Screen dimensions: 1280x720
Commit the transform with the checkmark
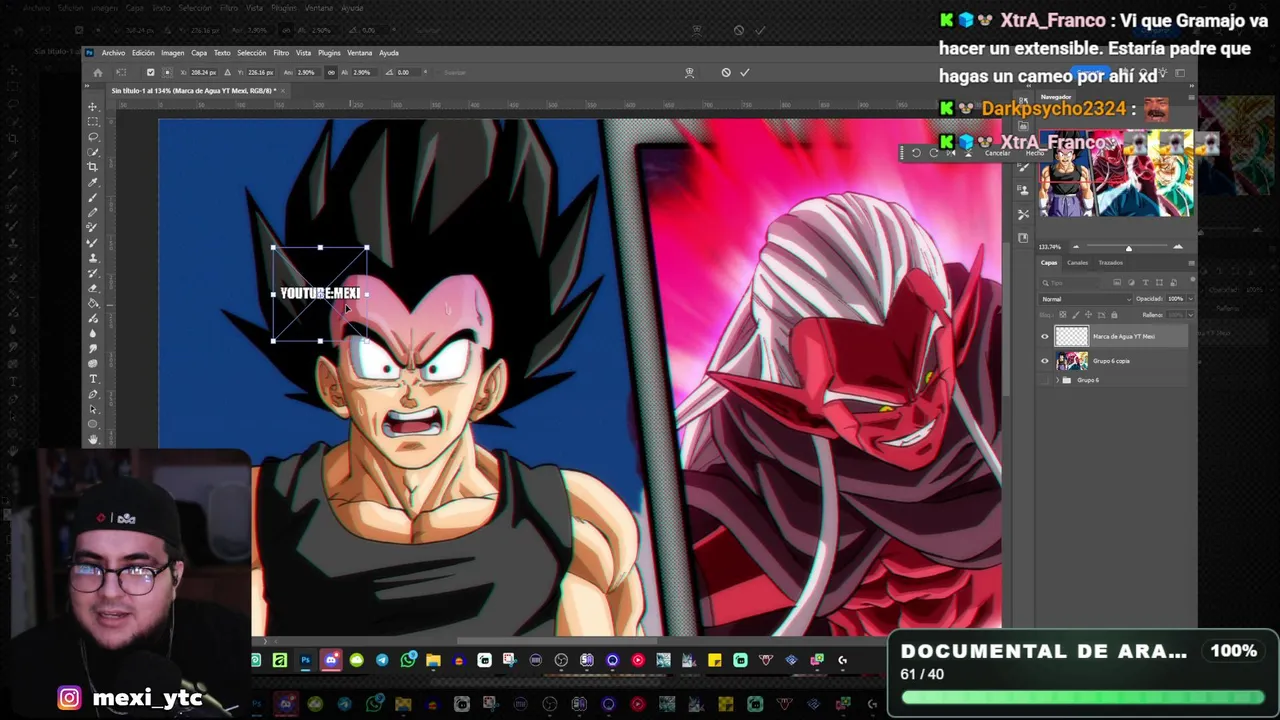[x=744, y=72]
